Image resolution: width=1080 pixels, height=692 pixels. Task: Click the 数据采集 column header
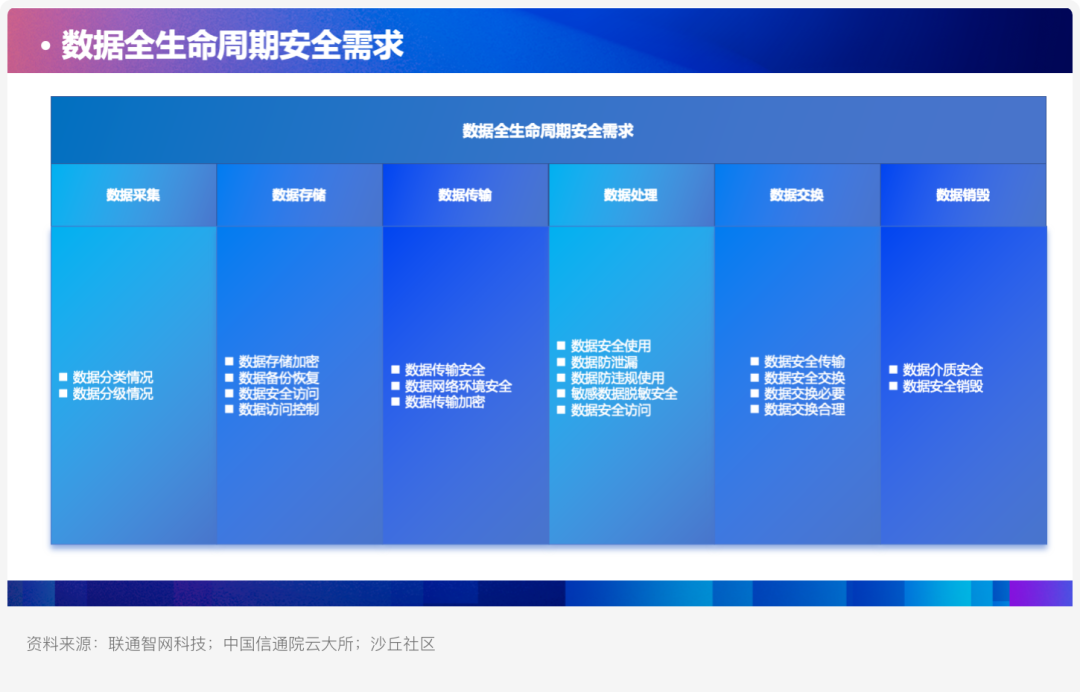(x=133, y=195)
